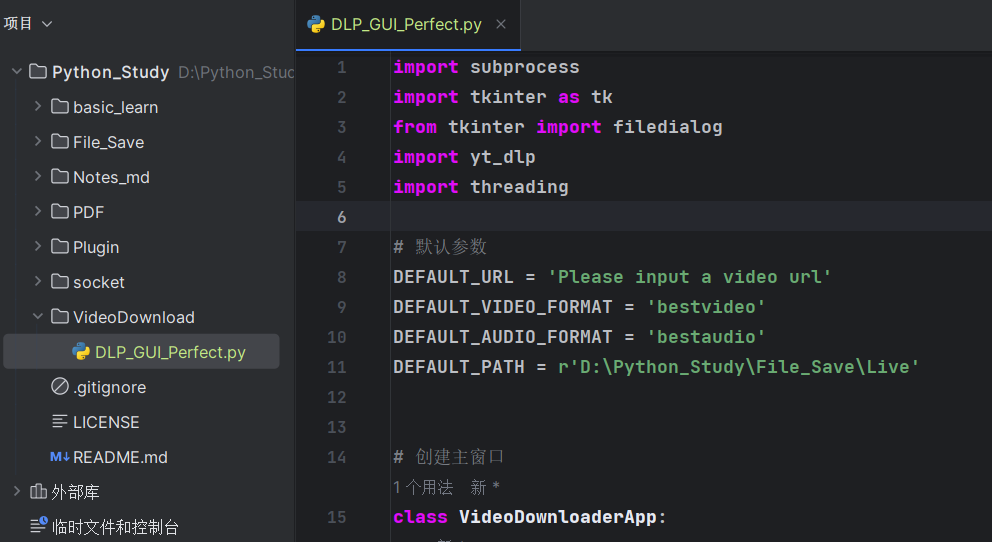Viewport: 992px width, 542px height.
Task: Click the Plugin folder icon
Action: 59,246
